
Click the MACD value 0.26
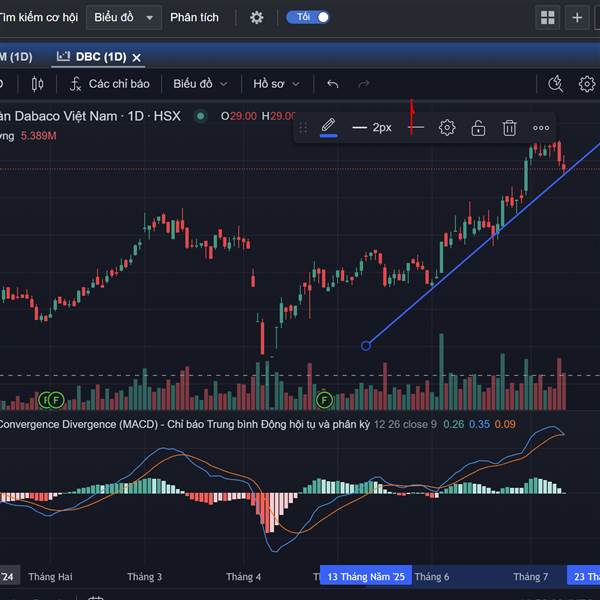pos(453,424)
